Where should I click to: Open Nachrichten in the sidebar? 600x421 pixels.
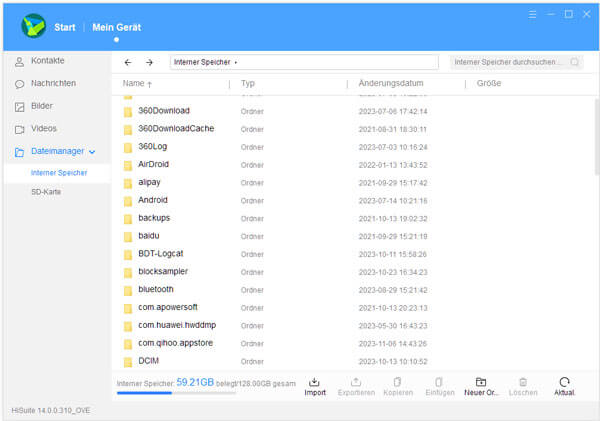click(53, 84)
